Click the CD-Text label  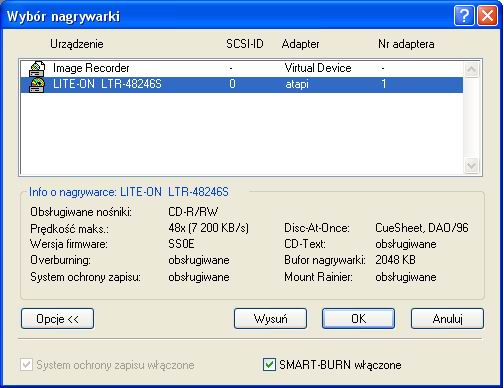click(305, 244)
